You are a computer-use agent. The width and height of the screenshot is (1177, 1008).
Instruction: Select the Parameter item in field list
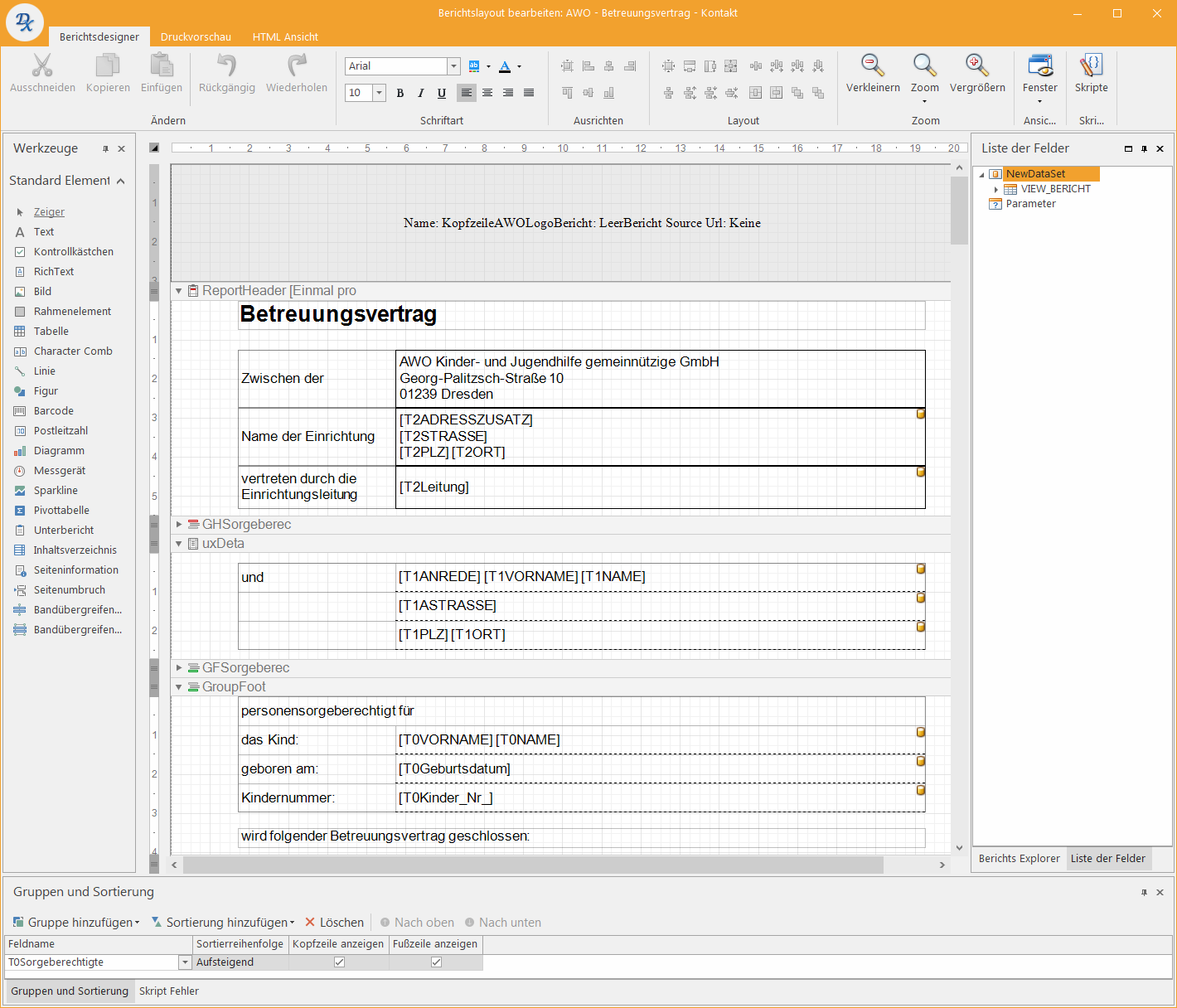(1030, 204)
